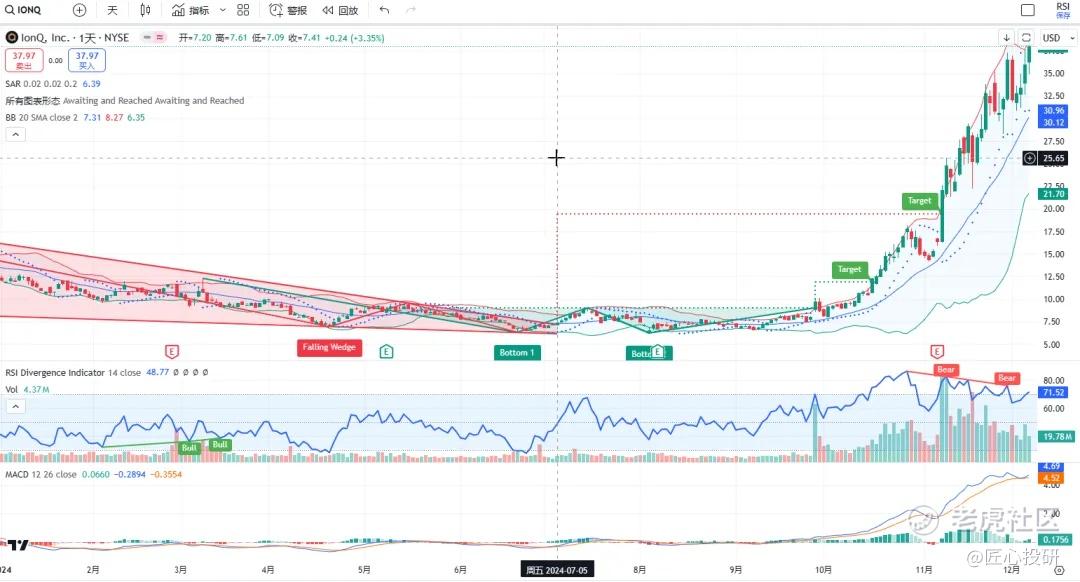
Task: Click the upper Target label near November
Action: [920, 200]
